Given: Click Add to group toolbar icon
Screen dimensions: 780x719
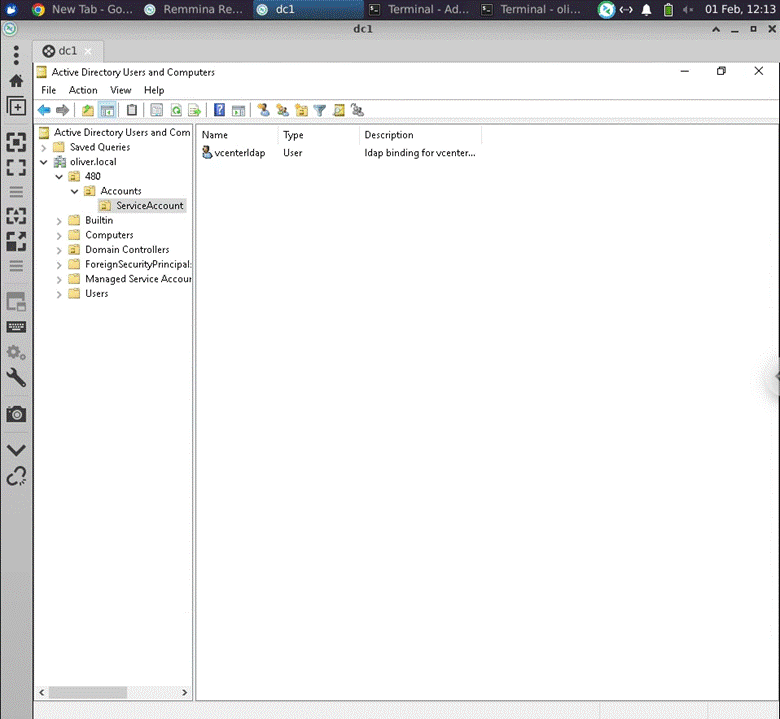Looking at the screenshot, I should pyautogui.click(x=357, y=110).
